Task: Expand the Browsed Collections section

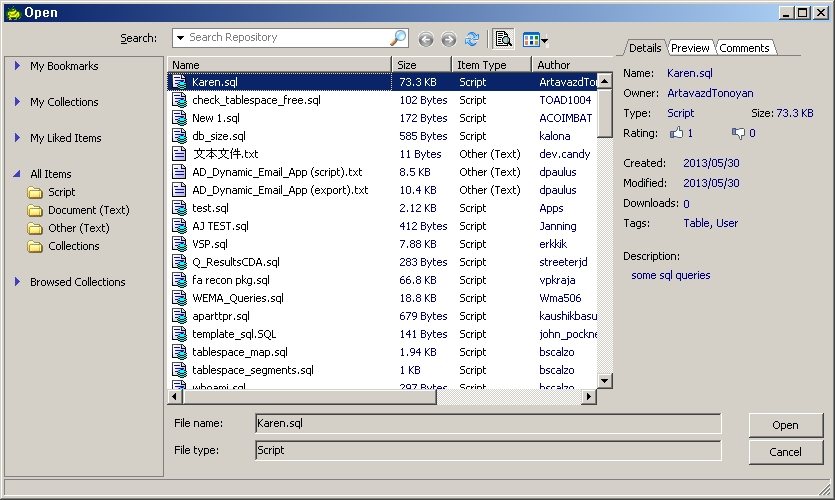Action: [x=17, y=282]
